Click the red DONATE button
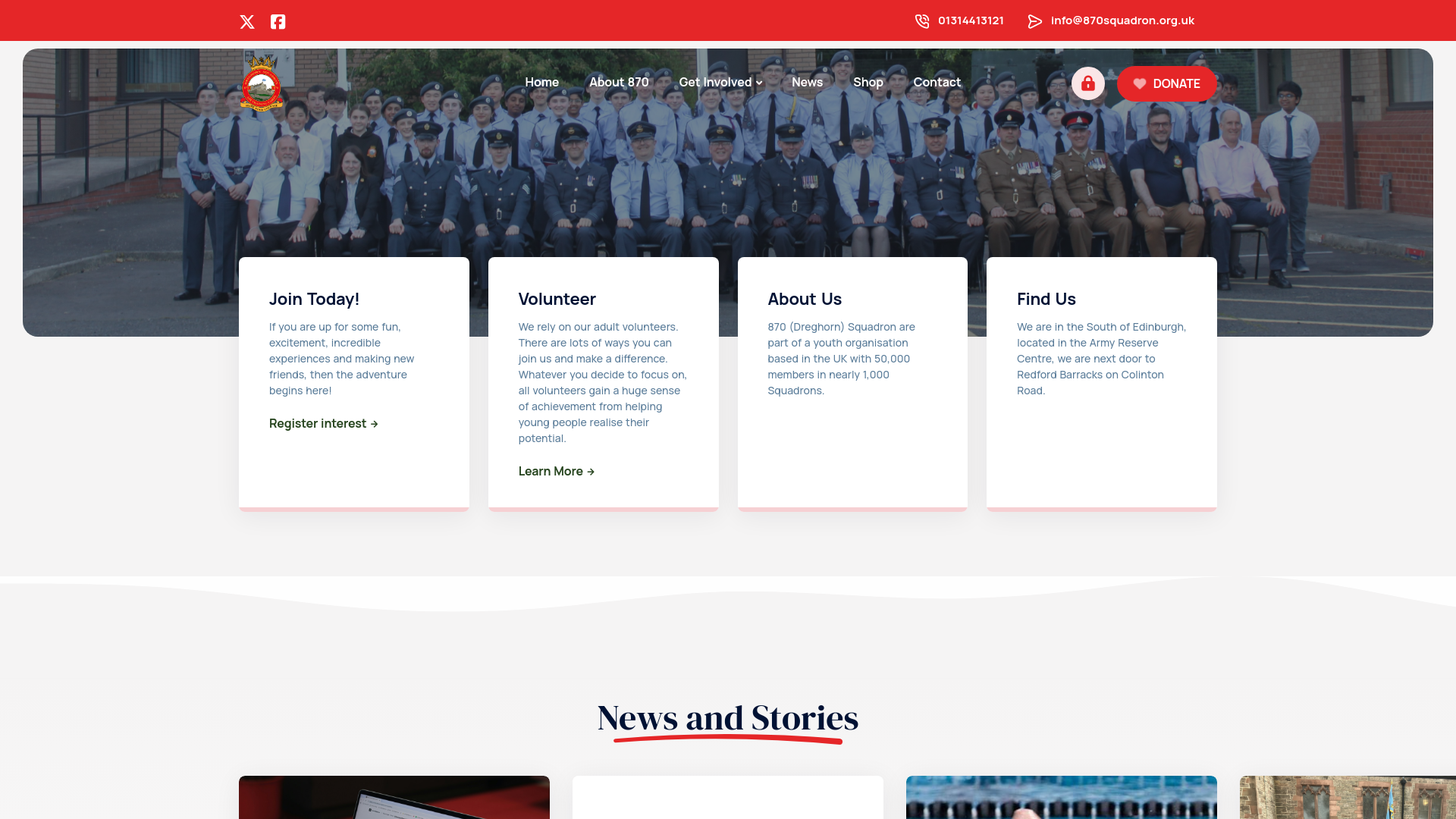Image resolution: width=1456 pixels, height=819 pixels. coord(1166,83)
